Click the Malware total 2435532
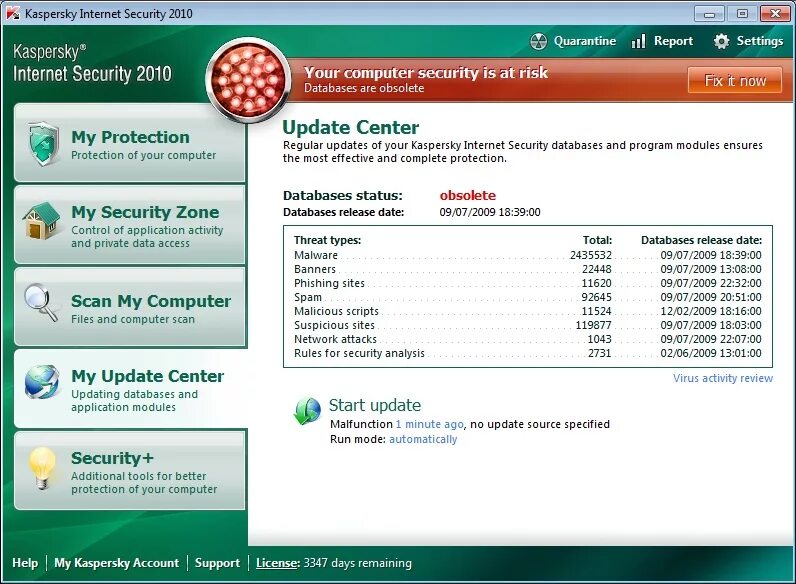Viewport: 796px width, 584px height. [x=590, y=255]
